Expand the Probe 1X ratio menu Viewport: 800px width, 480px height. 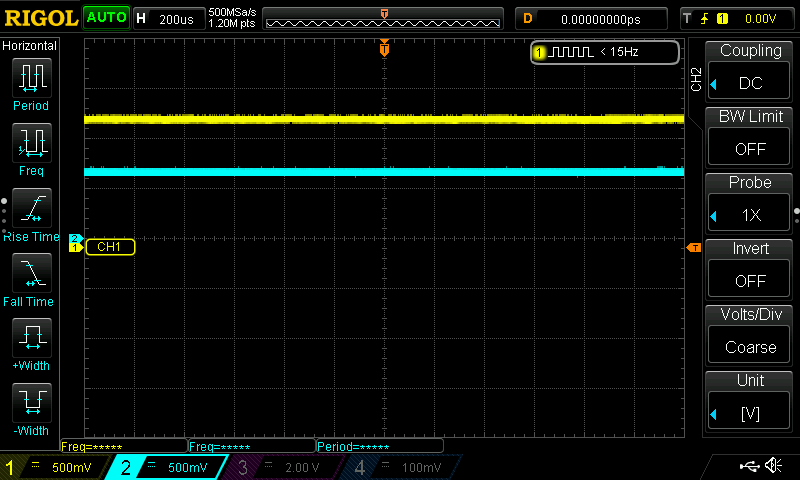tap(751, 204)
